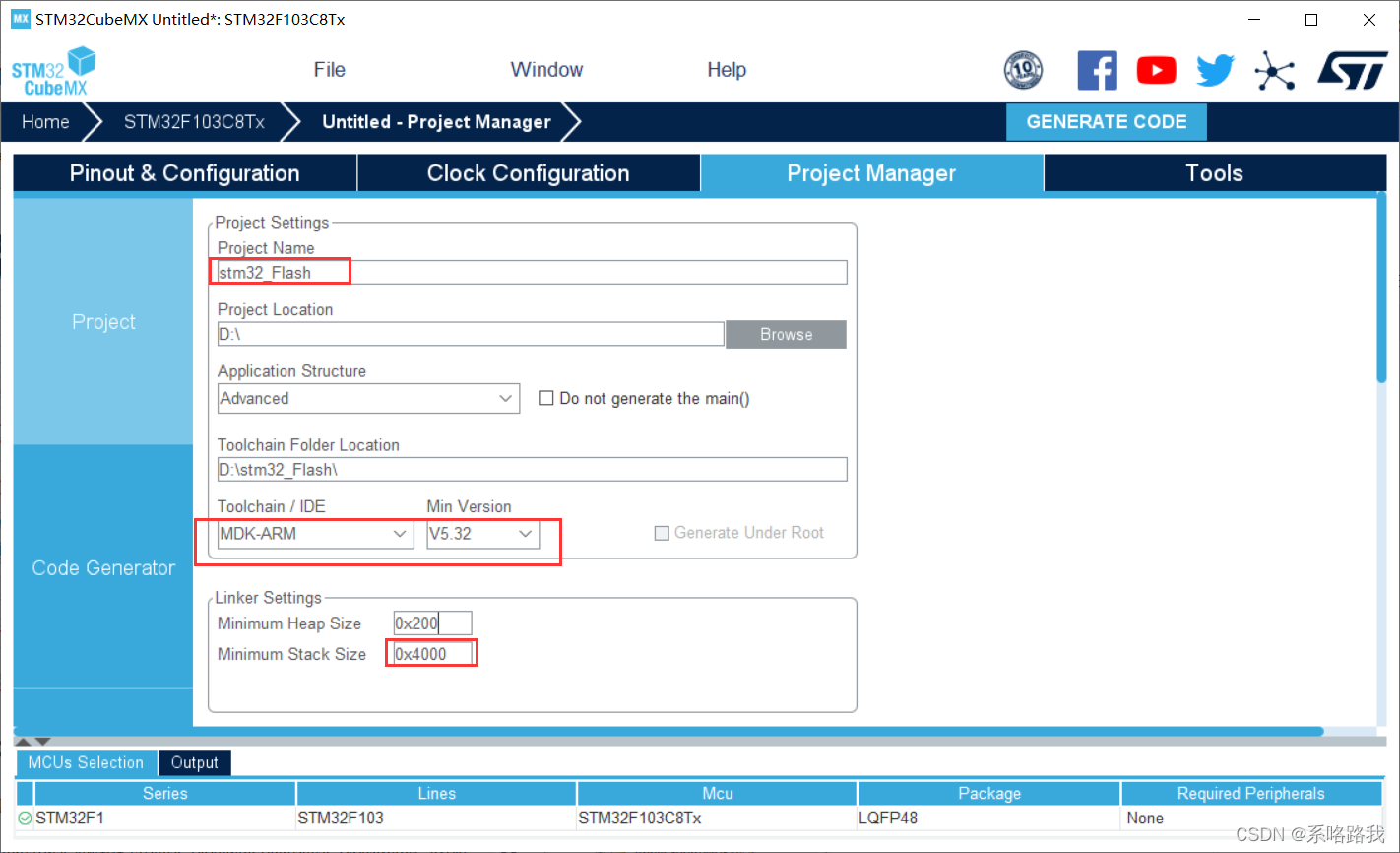Click the ST logo icon

(1353, 70)
